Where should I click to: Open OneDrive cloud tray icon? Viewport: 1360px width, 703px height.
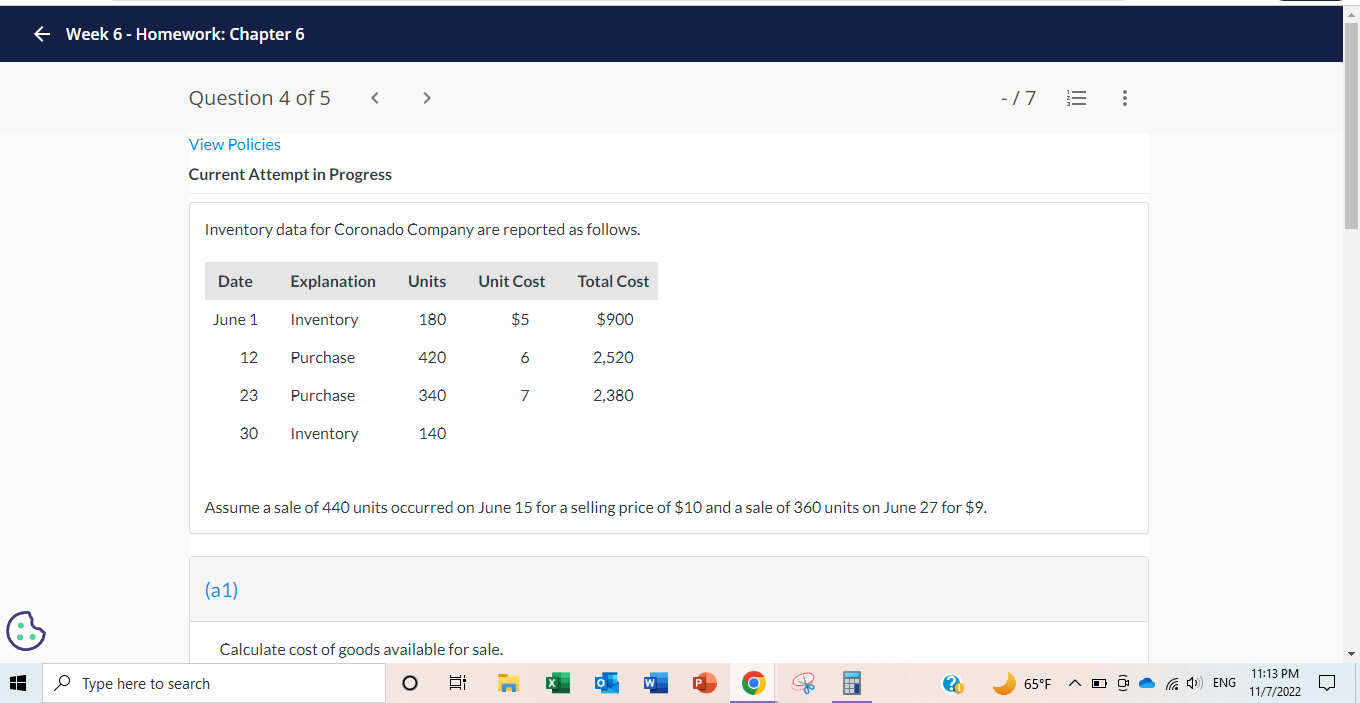pyautogui.click(x=1148, y=684)
